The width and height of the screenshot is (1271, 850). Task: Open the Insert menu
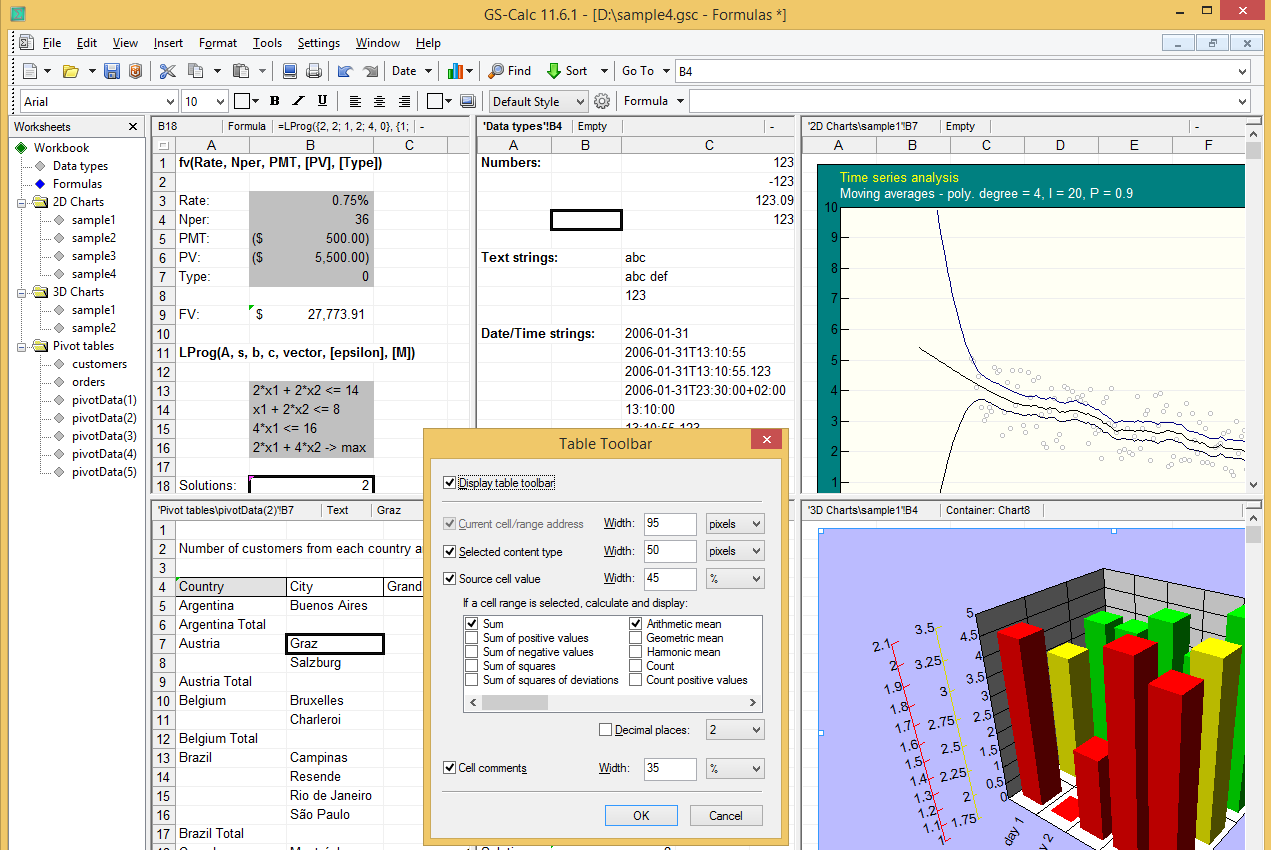[x=168, y=43]
